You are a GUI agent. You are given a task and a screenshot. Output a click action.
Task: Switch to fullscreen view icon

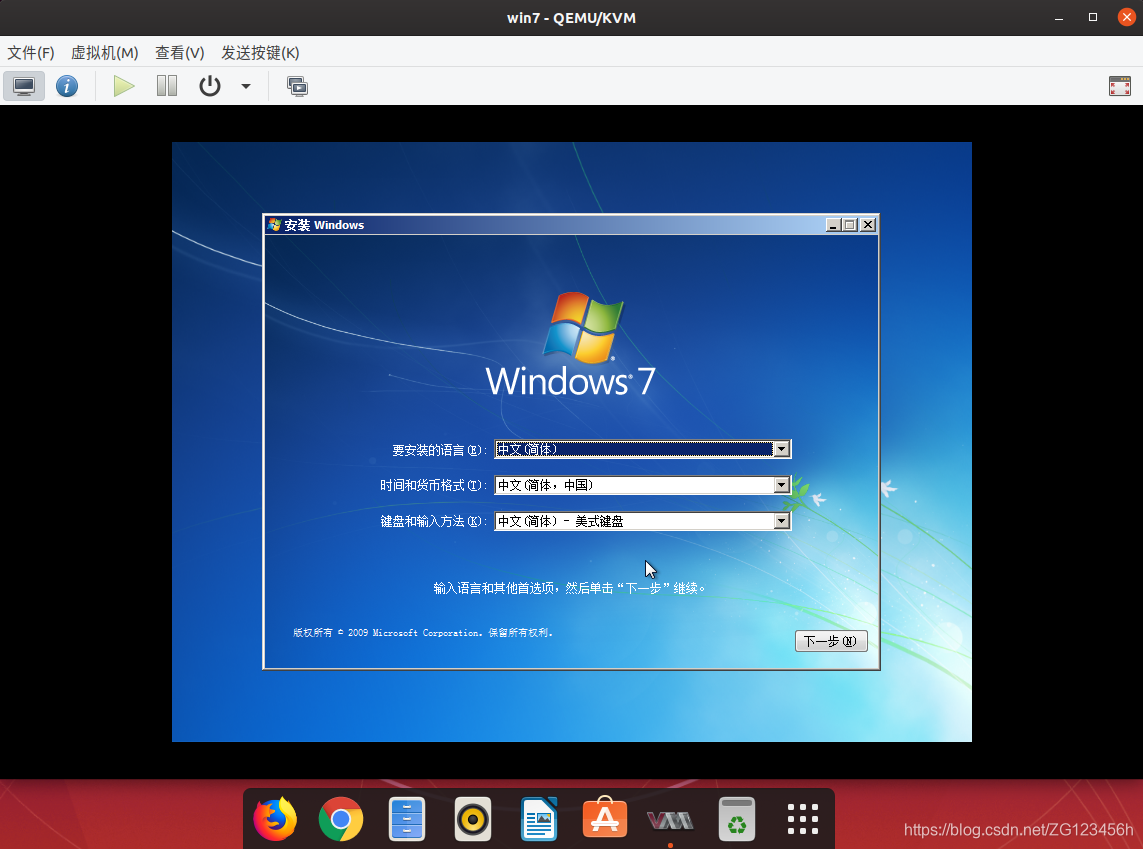pyautogui.click(x=1120, y=86)
